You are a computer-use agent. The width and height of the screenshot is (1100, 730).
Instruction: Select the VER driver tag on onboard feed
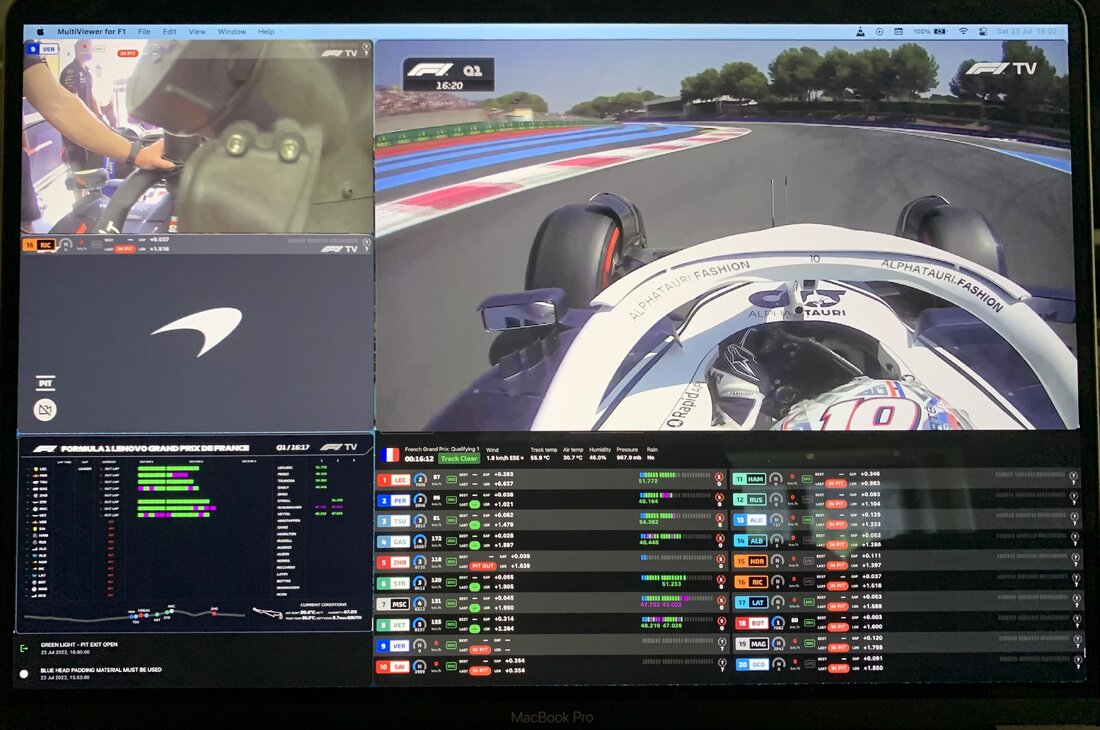pyautogui.click(x=46, y=48)
